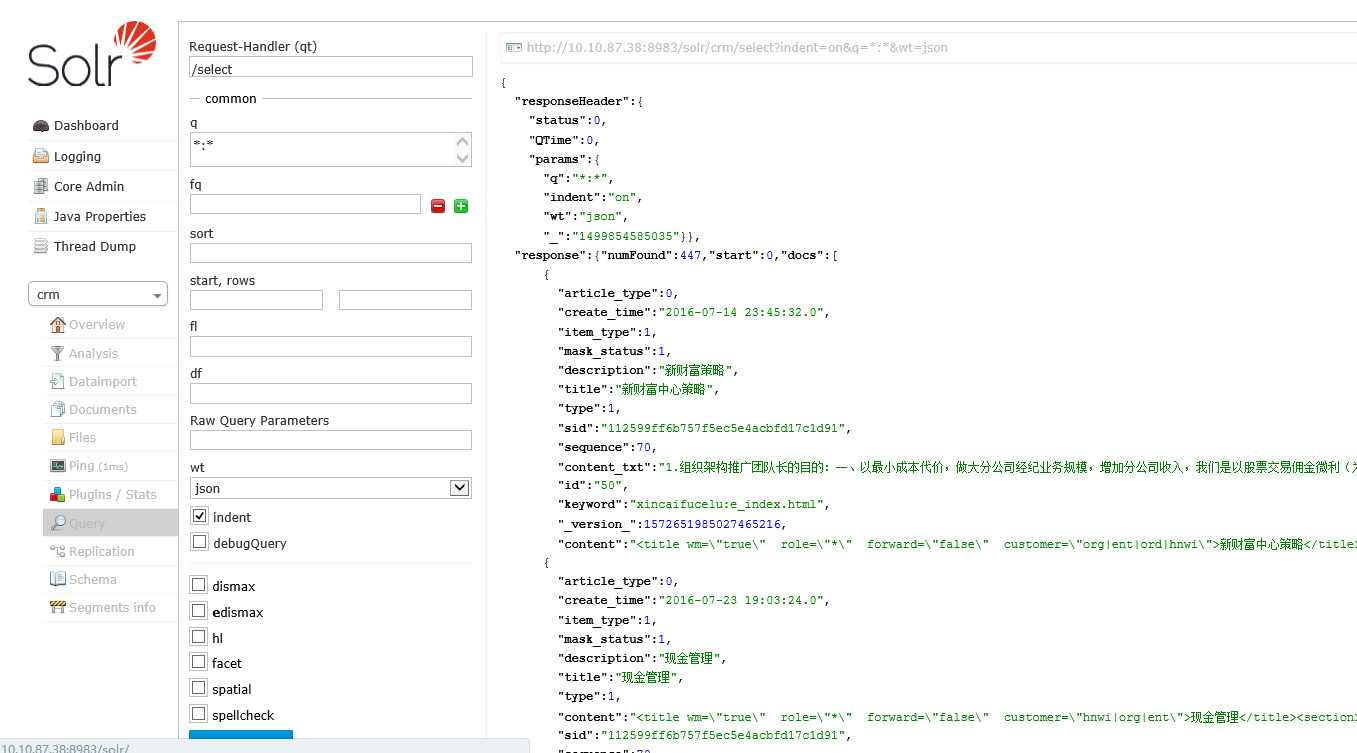1357x753 pixels.
Task: Click the Segments info icon
Action: pos(58,607)
